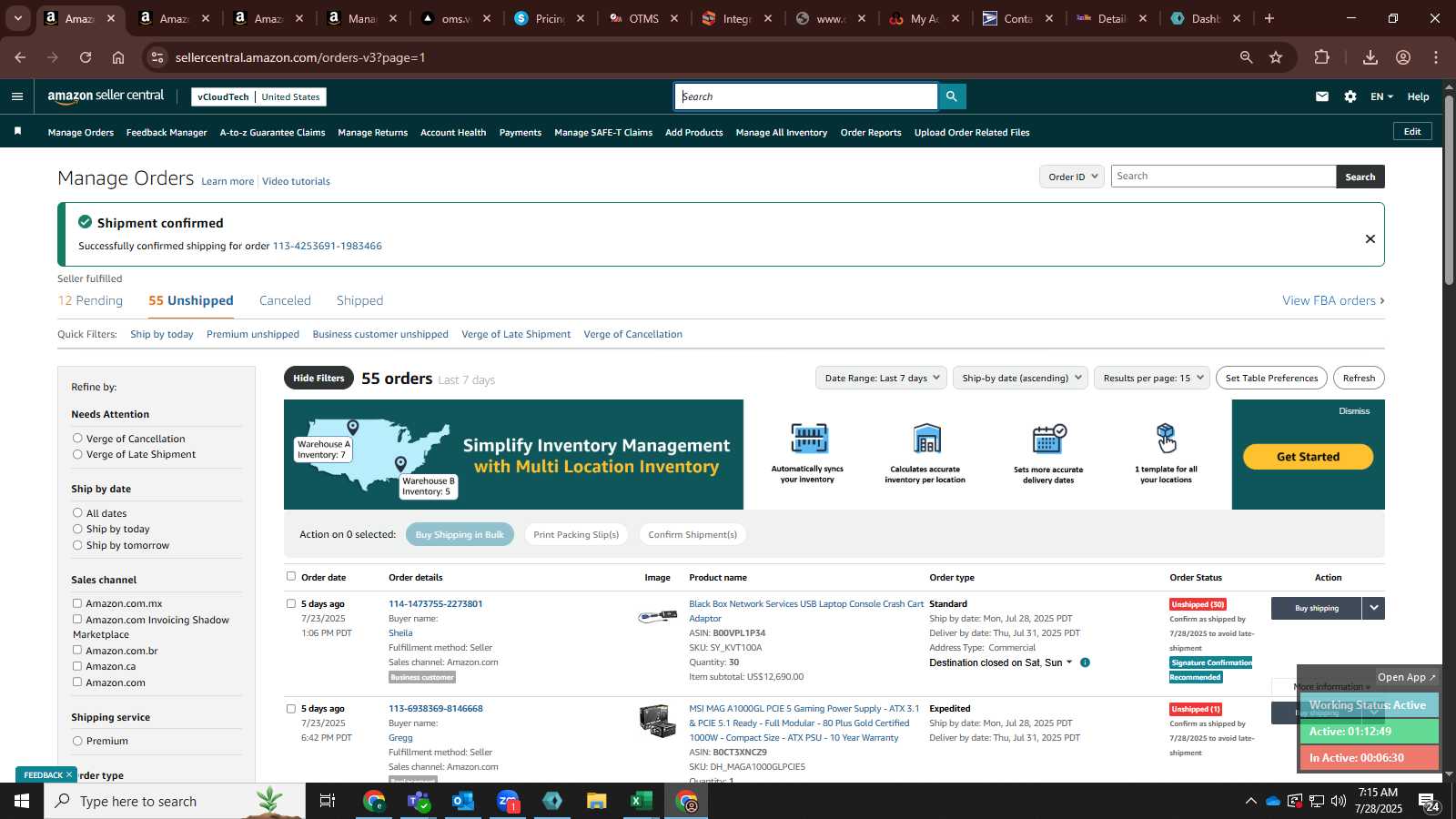This screenshot has width=1456, height=819.
Task: Open Date Range Last 7 days dropdown
Action: tap(882, 378)
